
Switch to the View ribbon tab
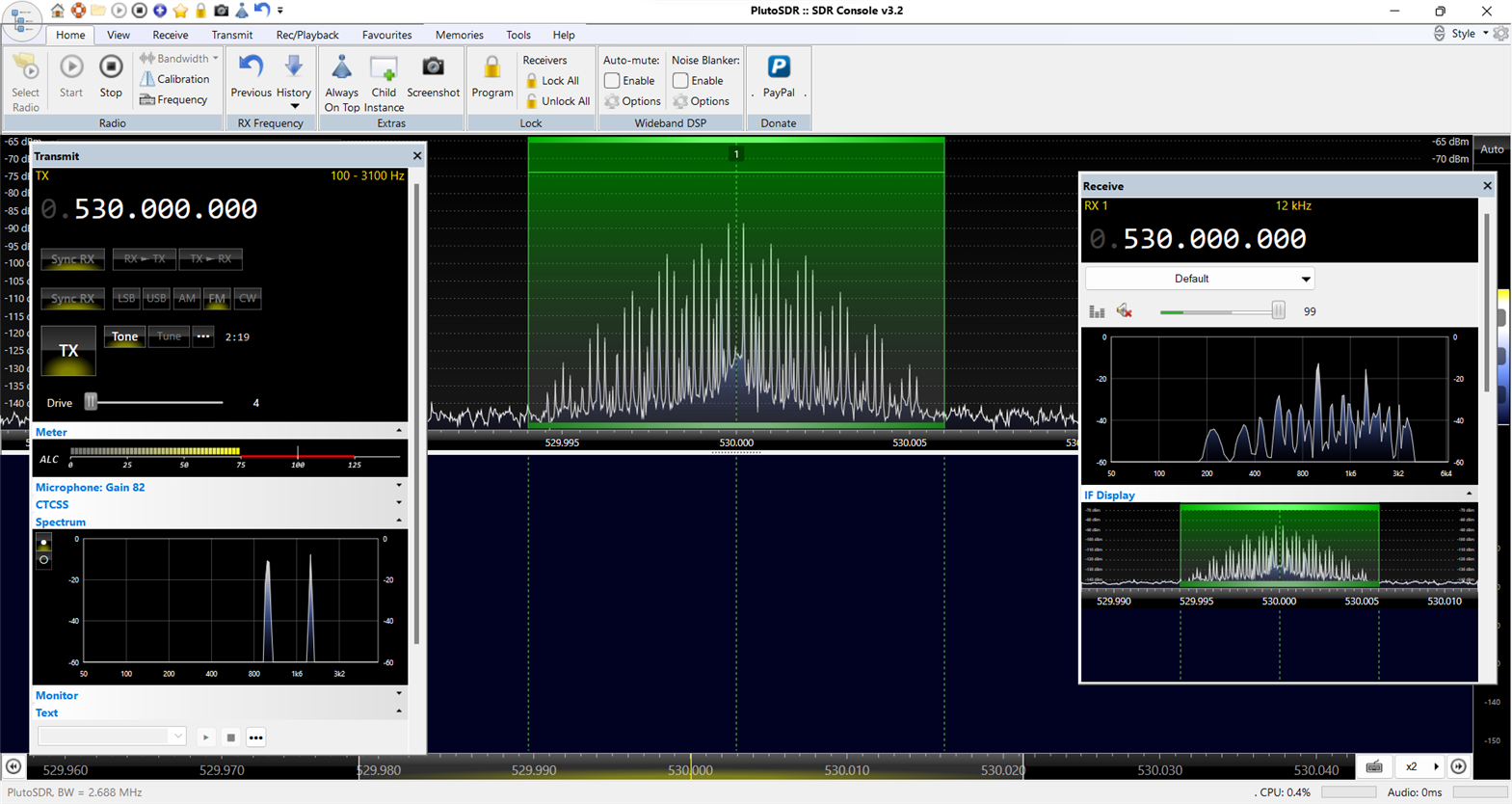point(119,35)
